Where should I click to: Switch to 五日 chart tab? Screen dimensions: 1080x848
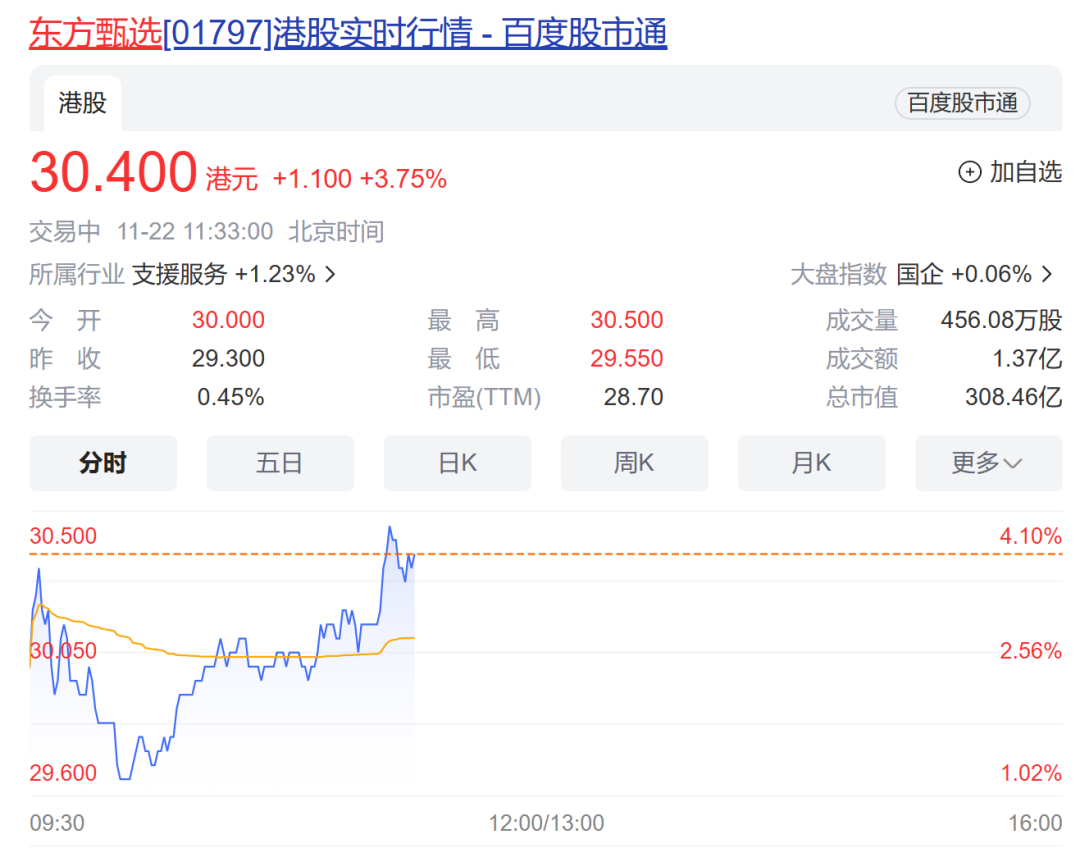pyautogui.click(x=280, y=463)
